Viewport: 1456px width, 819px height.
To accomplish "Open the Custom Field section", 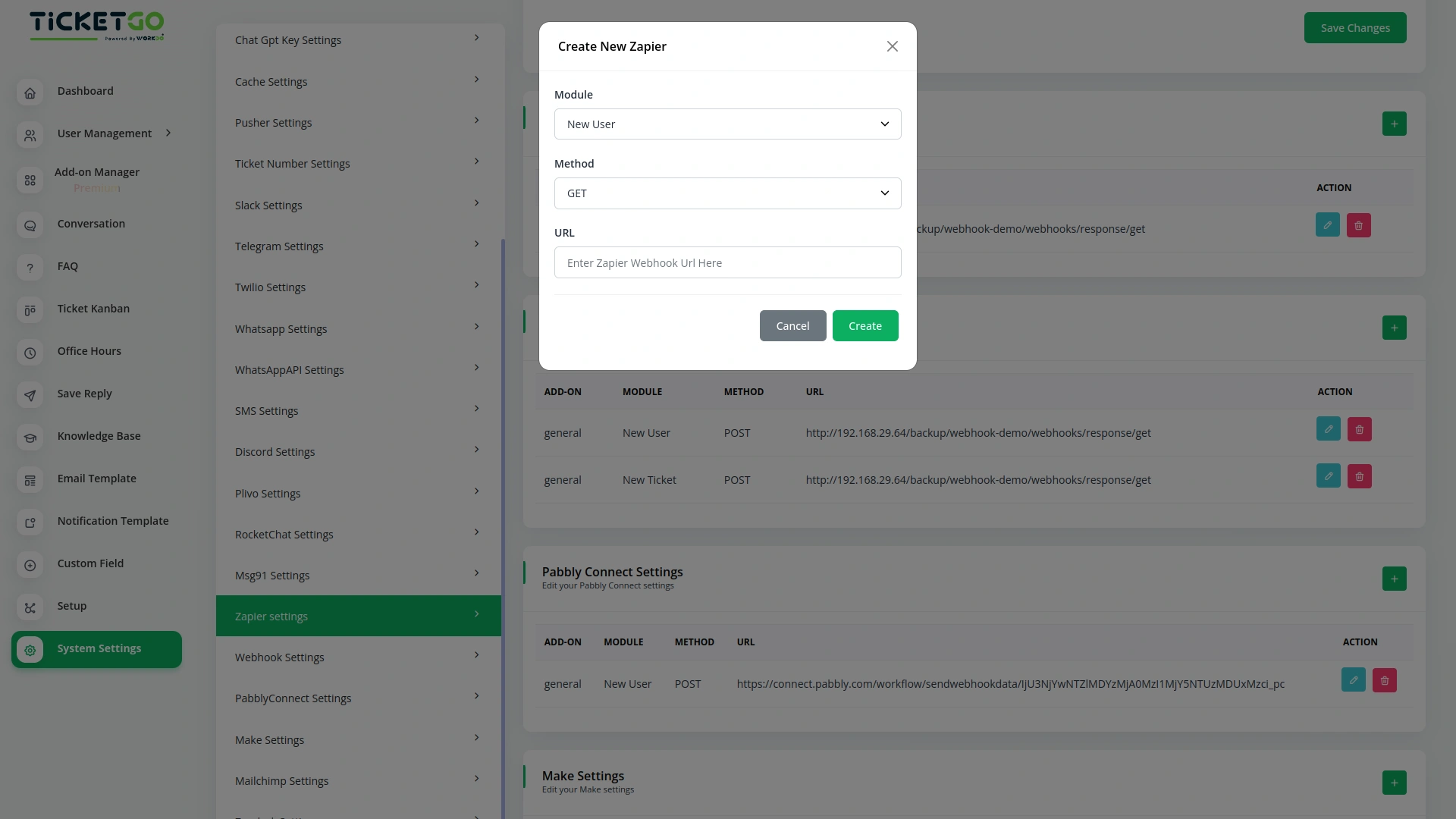I will click(x=90, y=563).
